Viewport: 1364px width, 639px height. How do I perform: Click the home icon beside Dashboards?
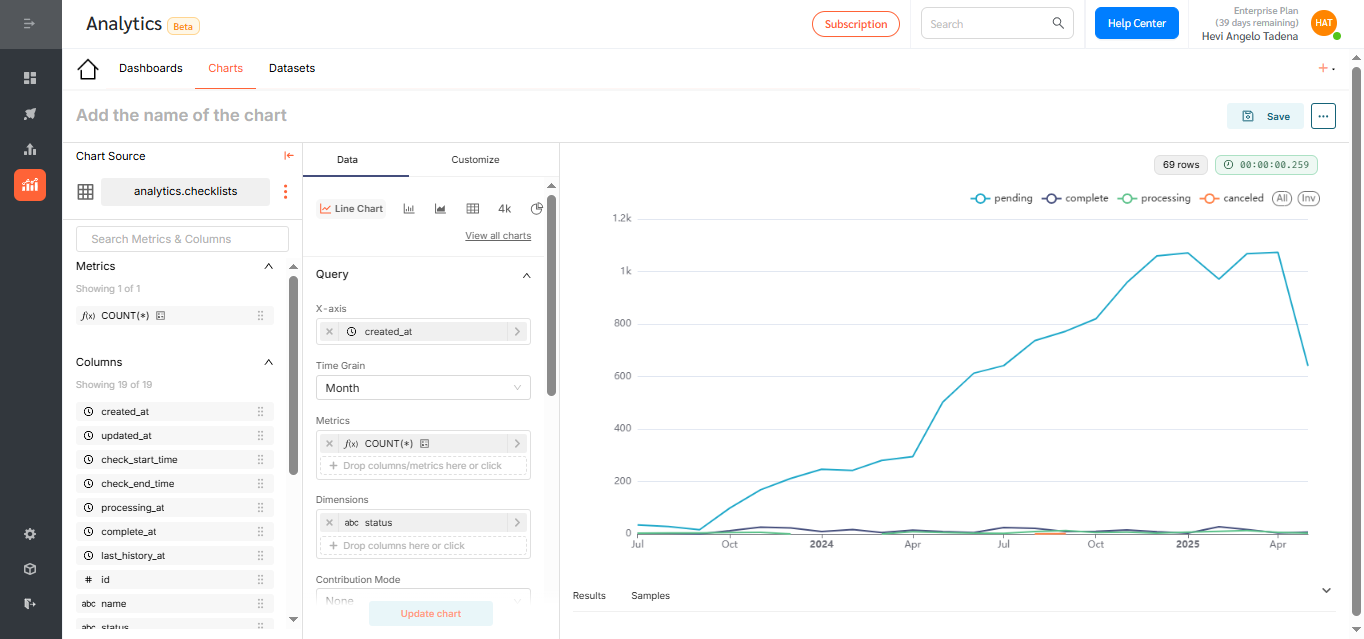(88, 69)
